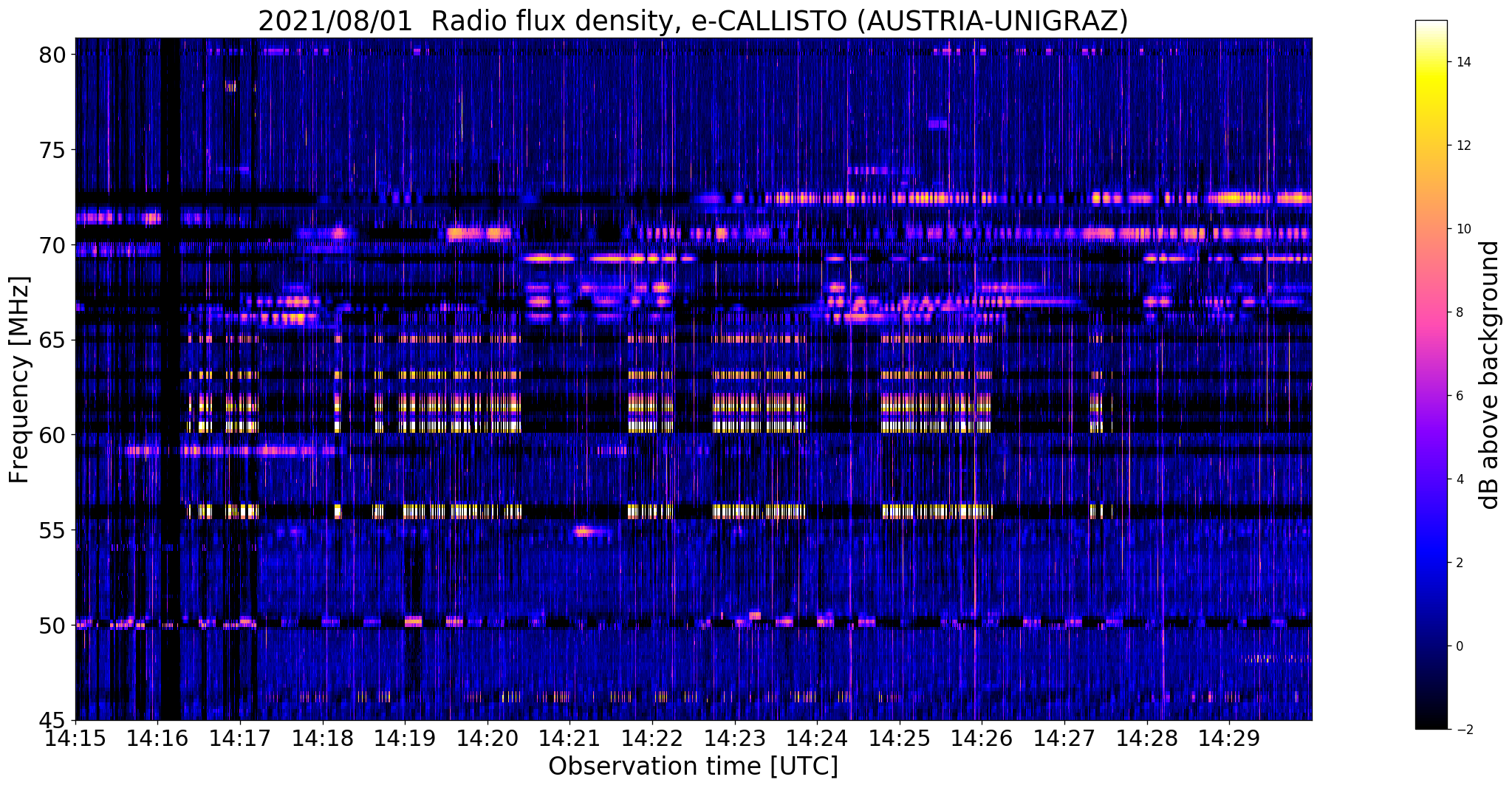The height and width of the screenshot is (788, 1512).
Task: Click the 14:29 time tick label
Action: 1229,737
